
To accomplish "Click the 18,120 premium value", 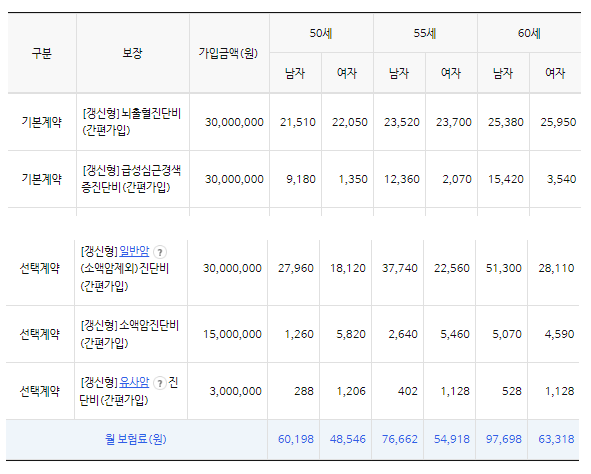I will point(348,268).
